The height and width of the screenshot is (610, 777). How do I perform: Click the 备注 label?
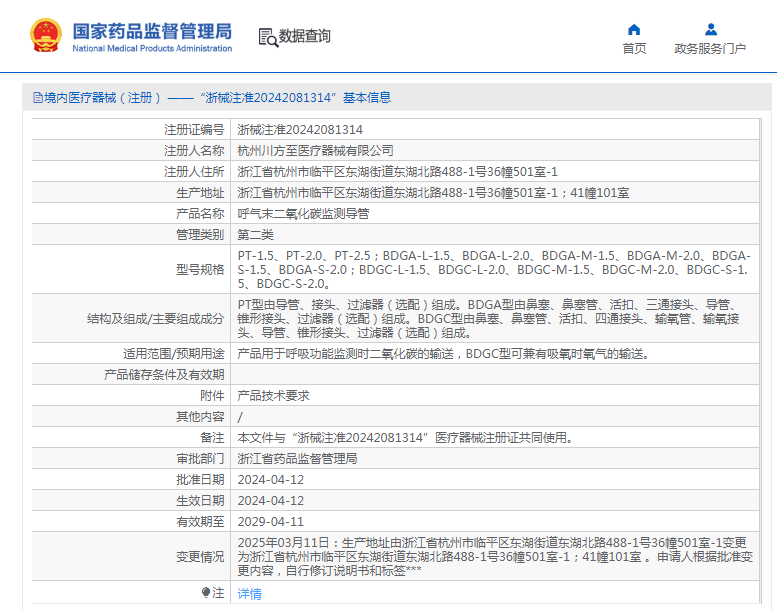212,438
